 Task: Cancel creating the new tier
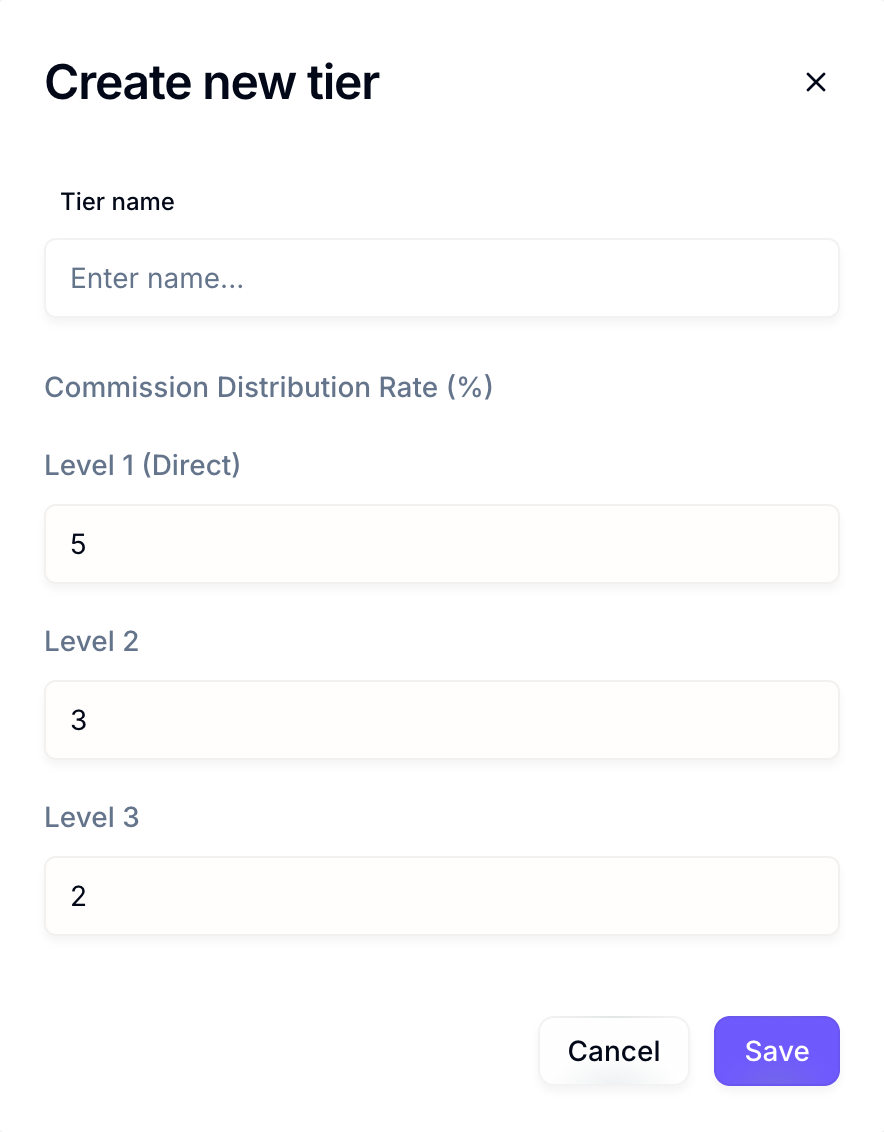614,1051
